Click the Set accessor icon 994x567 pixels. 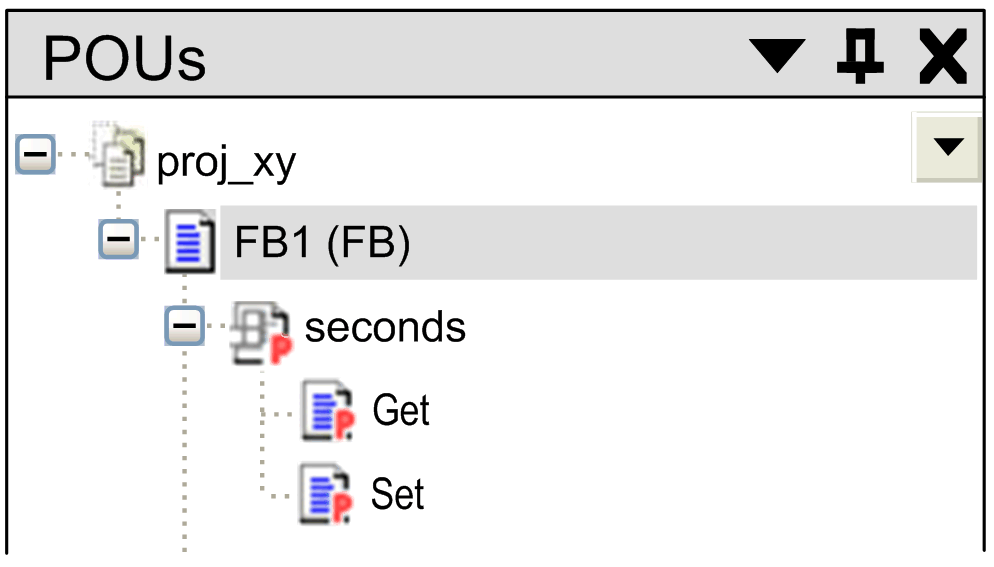(329, 495)
